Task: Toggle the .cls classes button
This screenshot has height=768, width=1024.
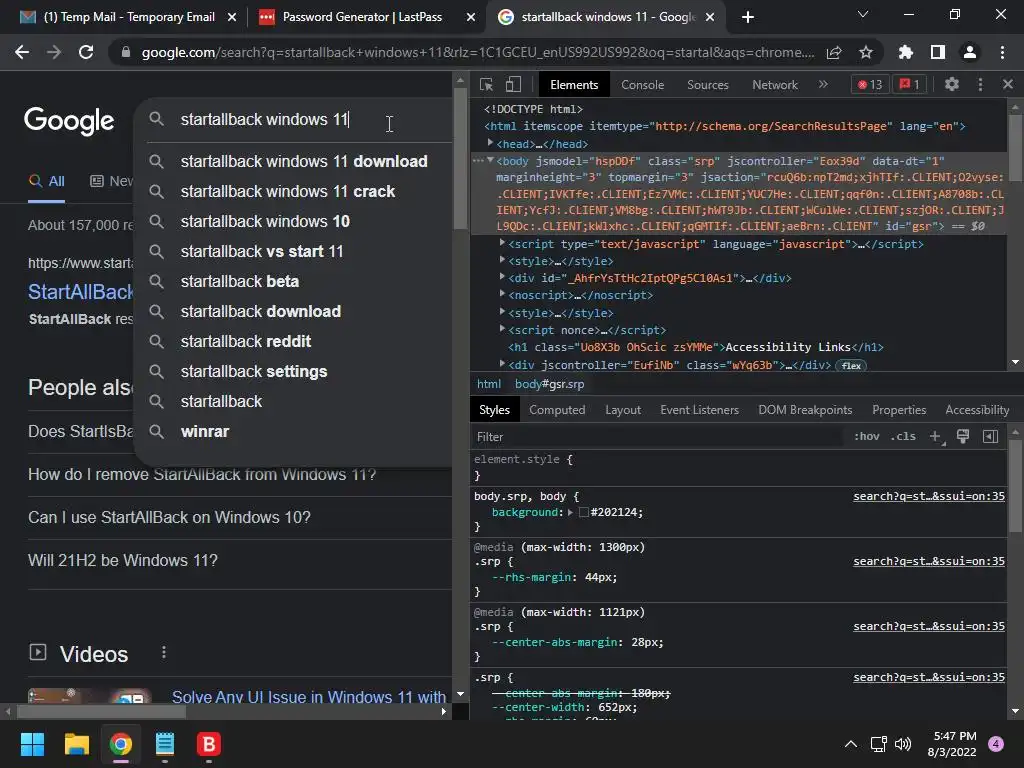Action: click(903, 436)
